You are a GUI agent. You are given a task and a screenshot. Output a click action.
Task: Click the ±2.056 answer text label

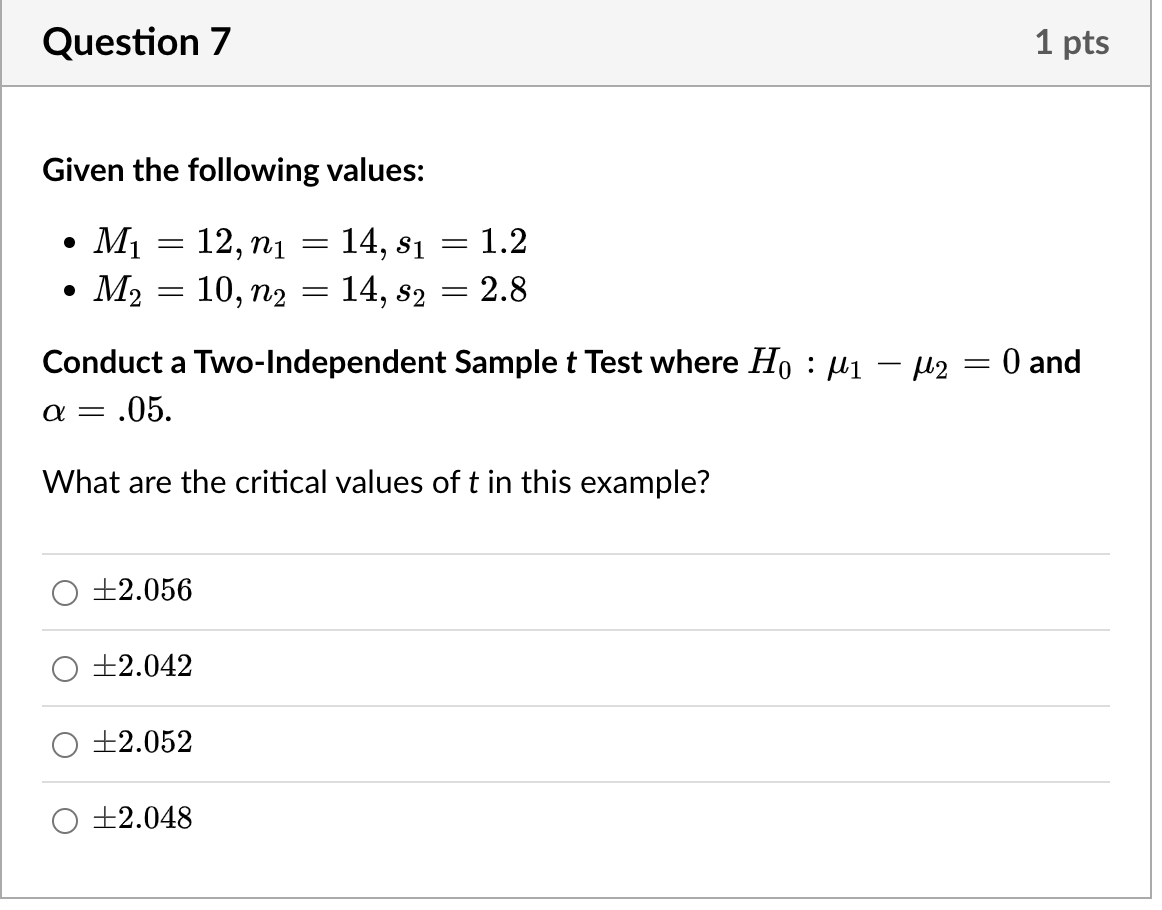pyautogui.click(x=140, y=590)
